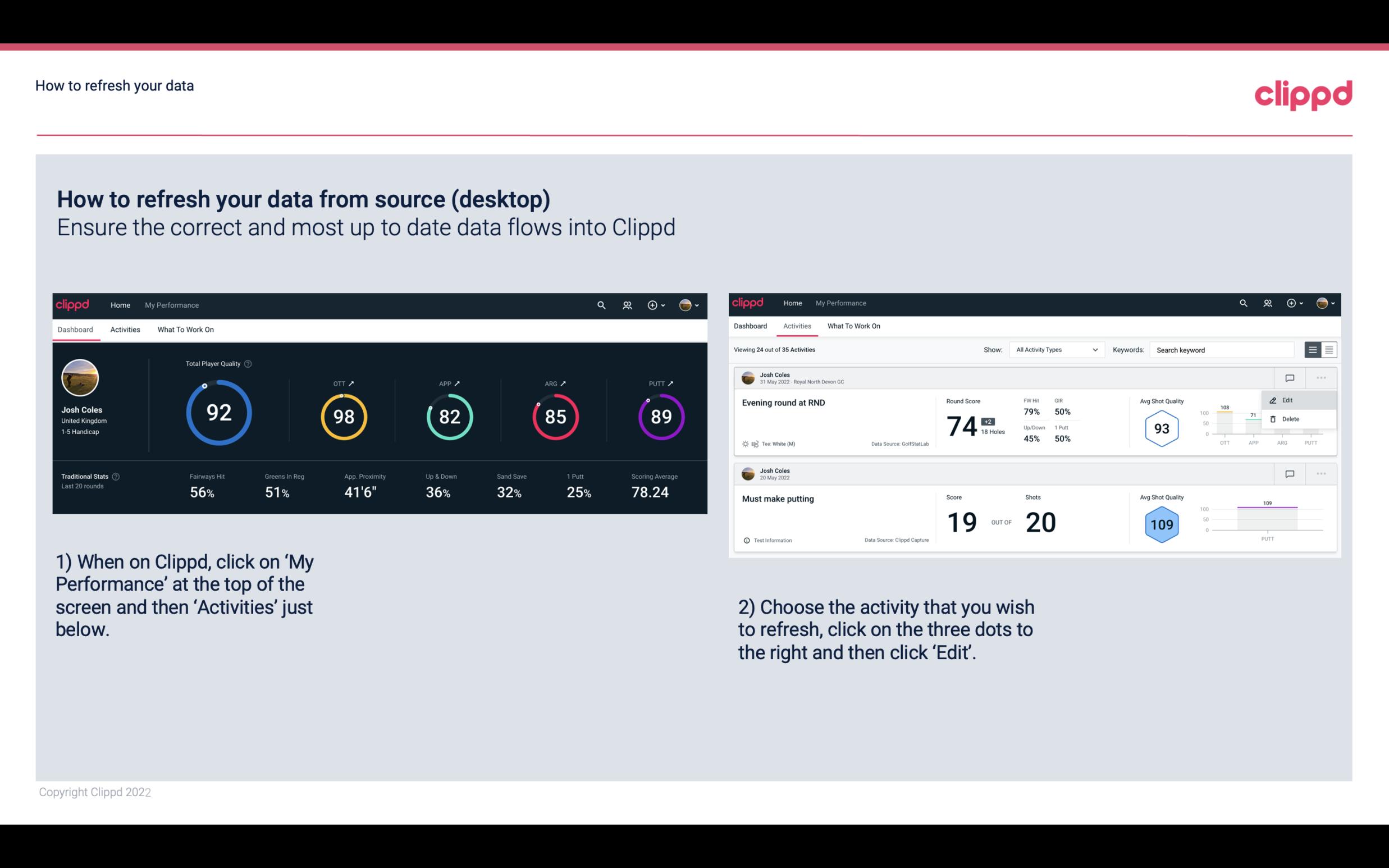Switch to the What To Work On tab
This screenshot has width=1389, height=868.
click(185, 329)
